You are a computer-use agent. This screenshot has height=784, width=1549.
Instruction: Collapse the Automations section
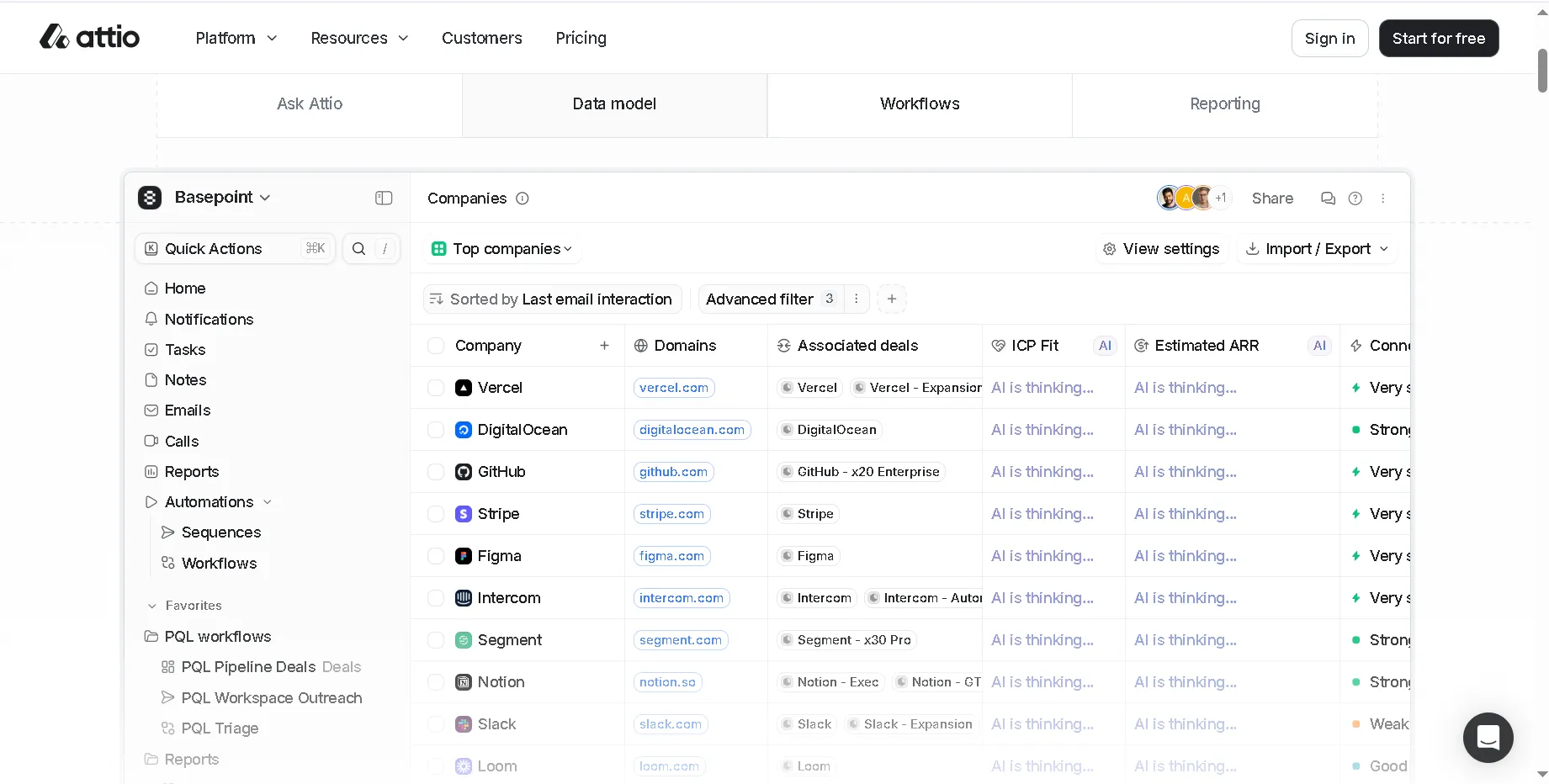268,502
